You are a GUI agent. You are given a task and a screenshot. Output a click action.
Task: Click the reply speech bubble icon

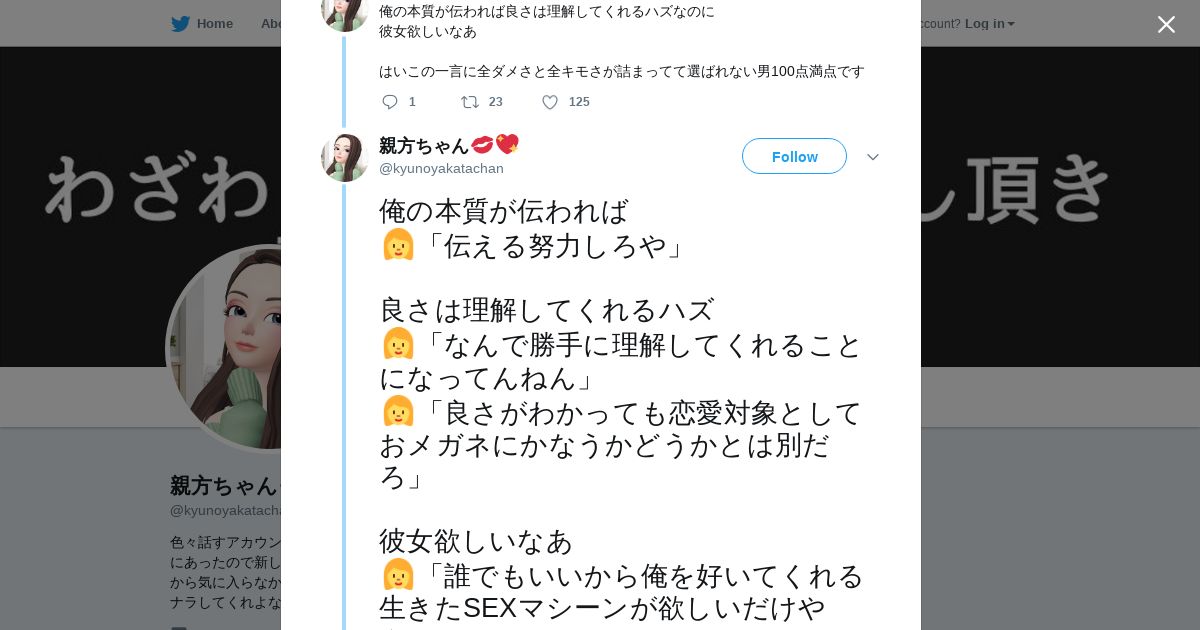tap(390, 102)
